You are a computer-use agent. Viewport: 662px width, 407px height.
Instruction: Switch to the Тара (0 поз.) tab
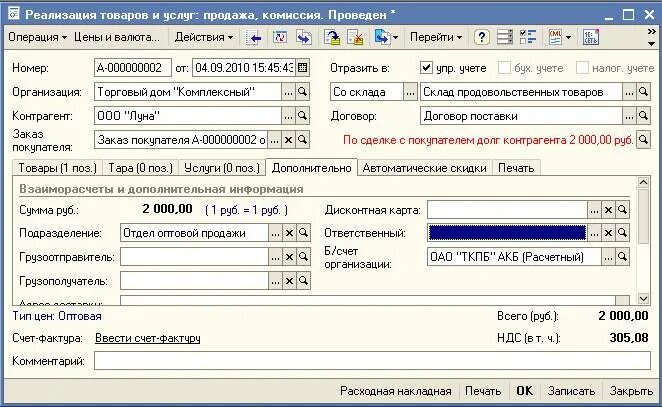(x=141, y=168)
